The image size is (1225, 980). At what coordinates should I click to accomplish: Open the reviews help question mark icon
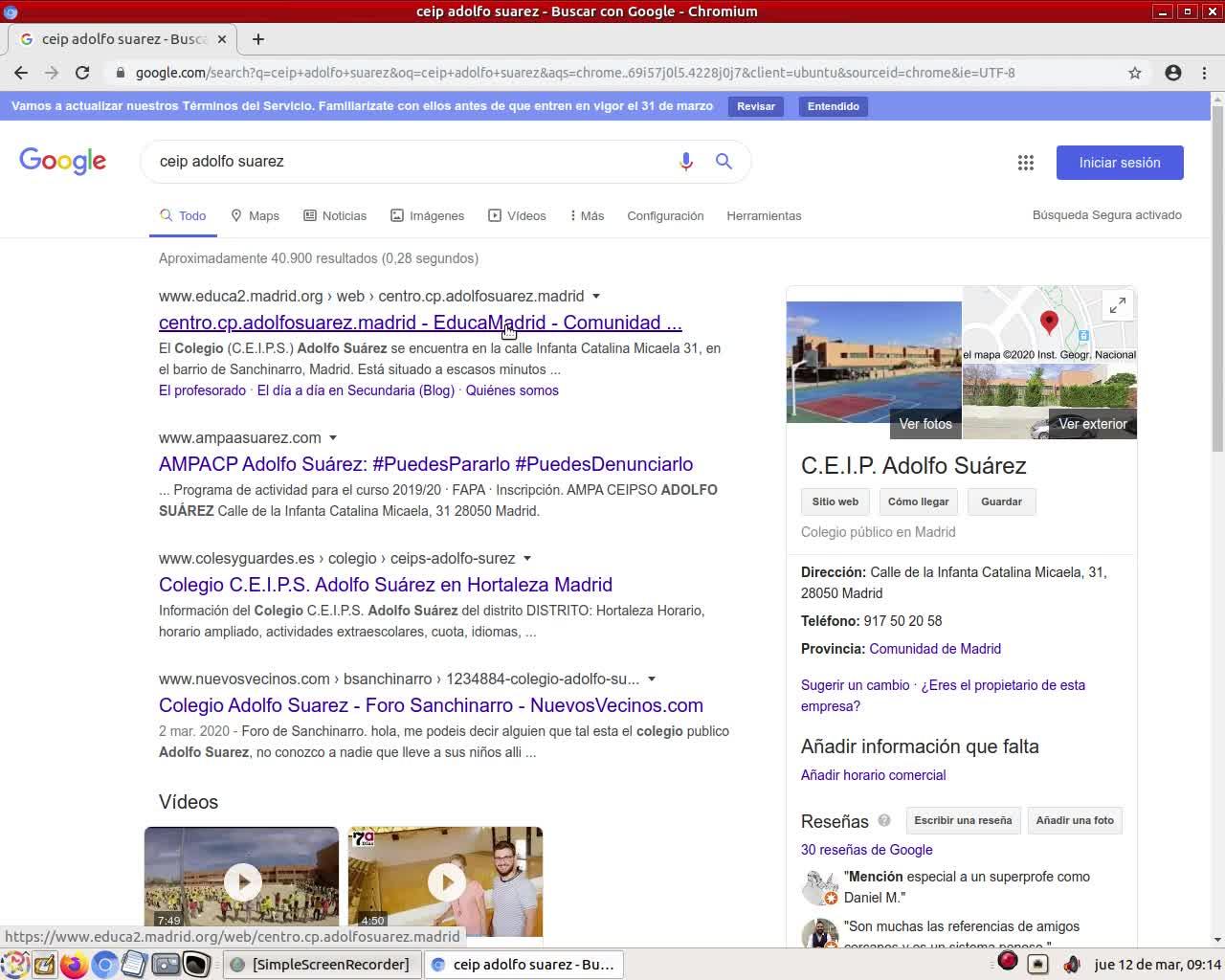pos(884,821)
